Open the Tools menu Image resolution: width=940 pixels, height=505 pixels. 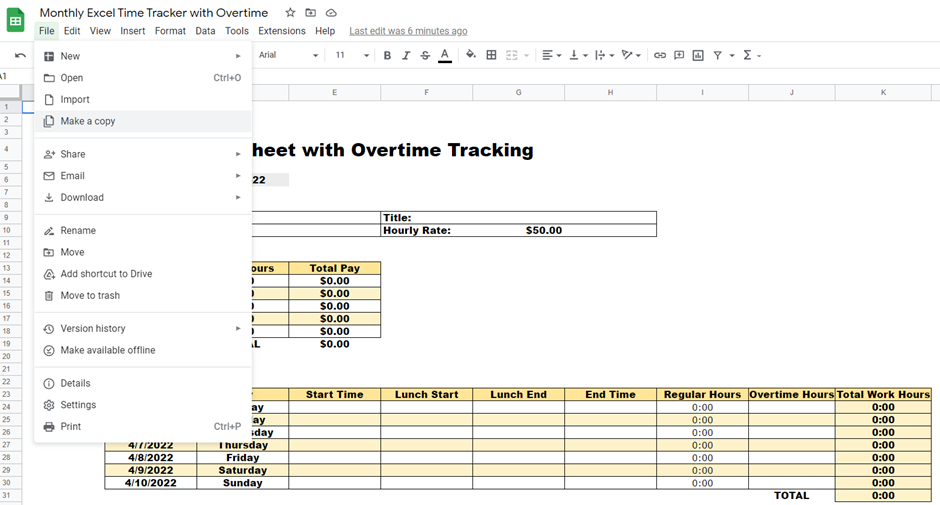click(237, 31)
